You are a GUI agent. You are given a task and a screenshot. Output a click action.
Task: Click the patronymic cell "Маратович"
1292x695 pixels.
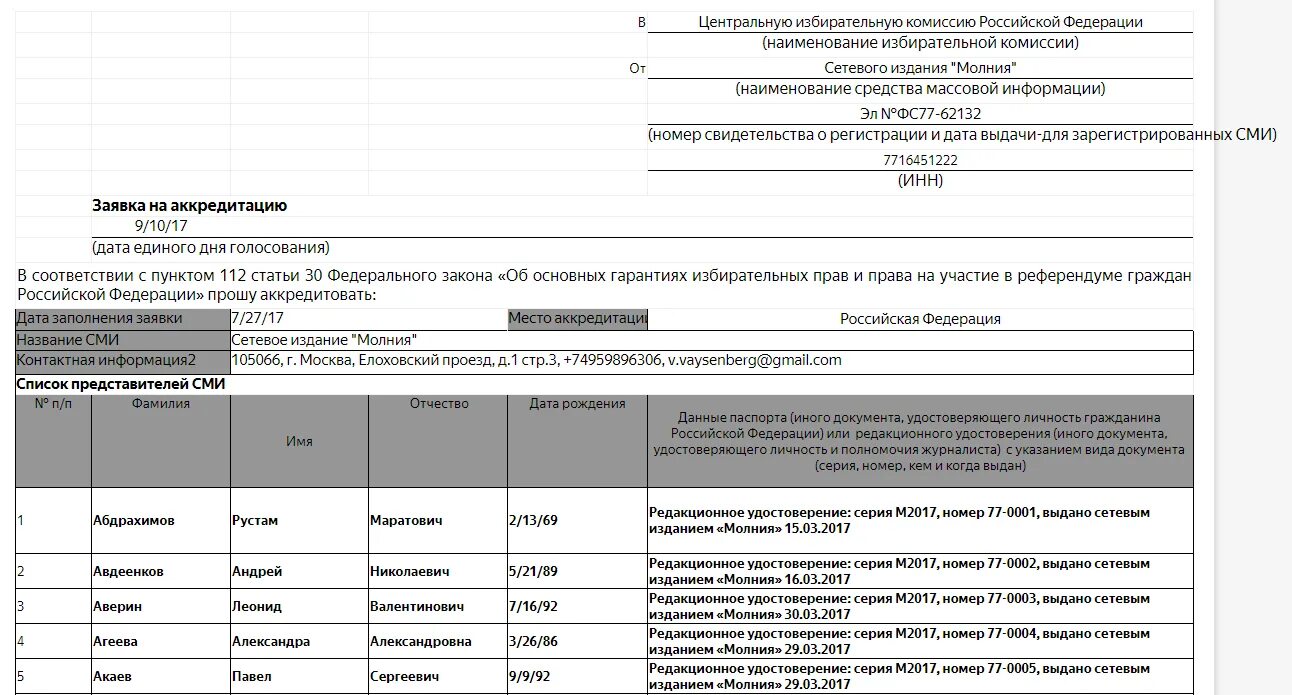coord(439,520)
